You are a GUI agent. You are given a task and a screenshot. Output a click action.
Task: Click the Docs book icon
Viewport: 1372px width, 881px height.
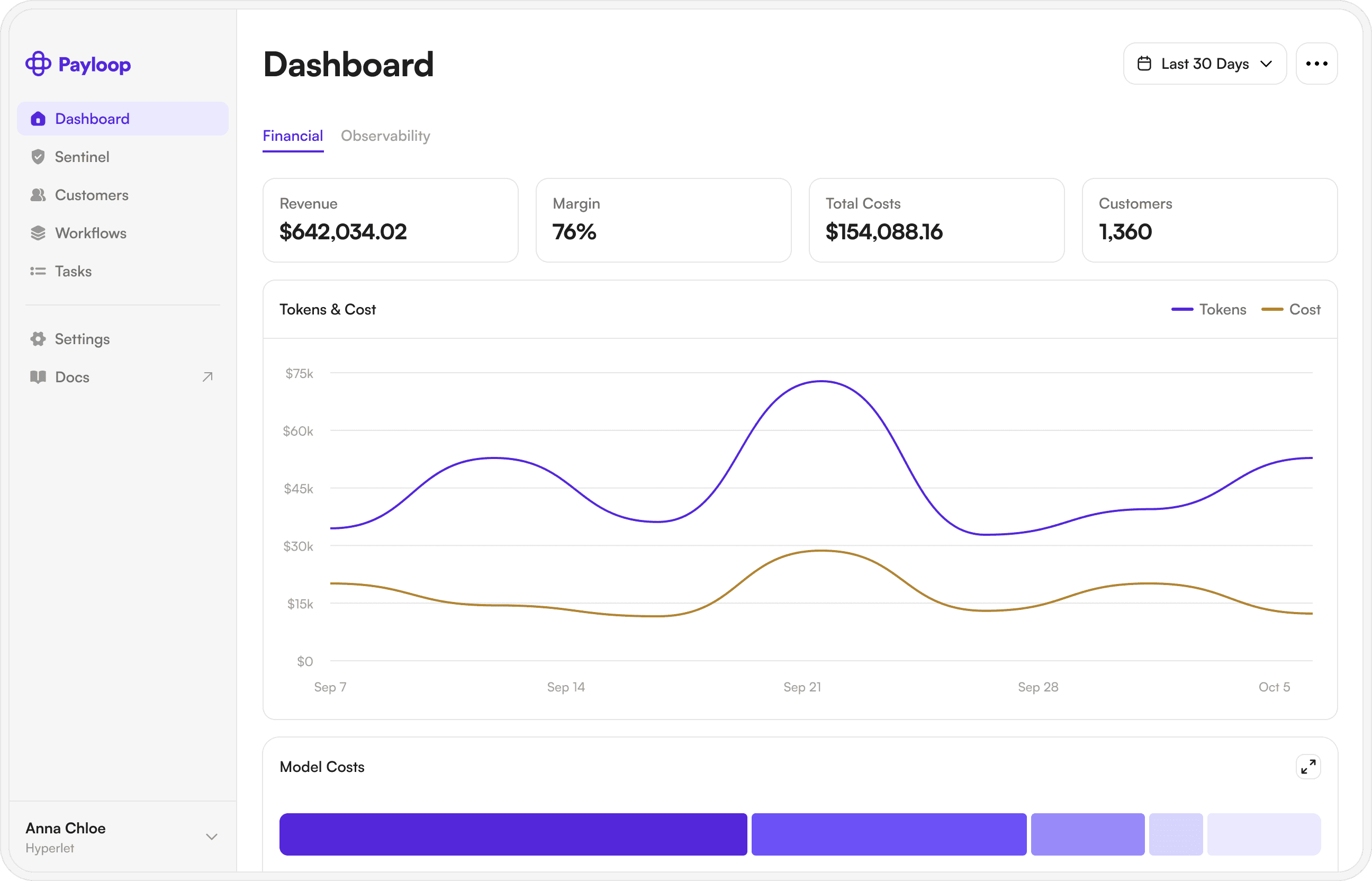(38, 377)
